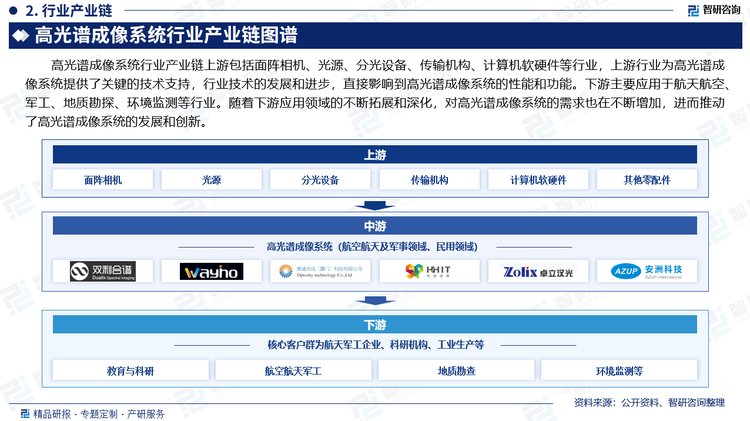Click the Wayho company logo
This screenshot has width=750, height=421.
pos(211,272)
